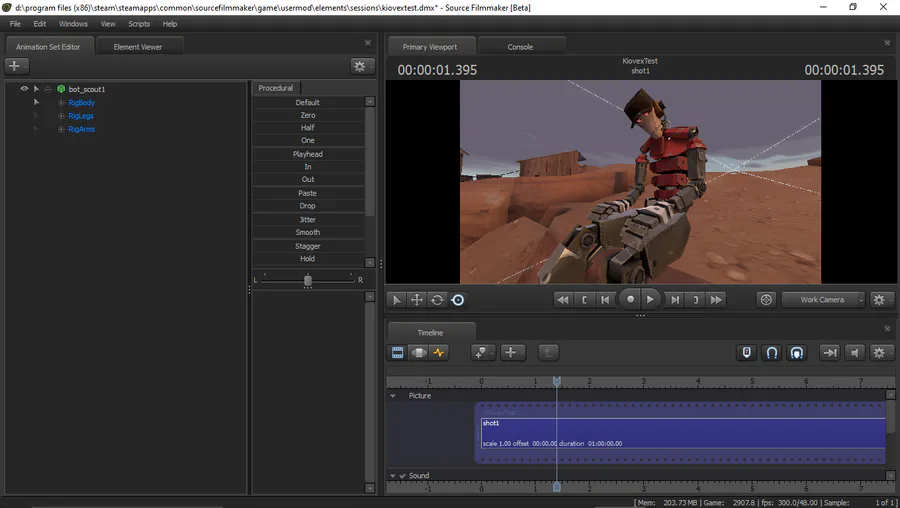
Task: Open the Scripts menu
Action: click(x=139, y=24)
